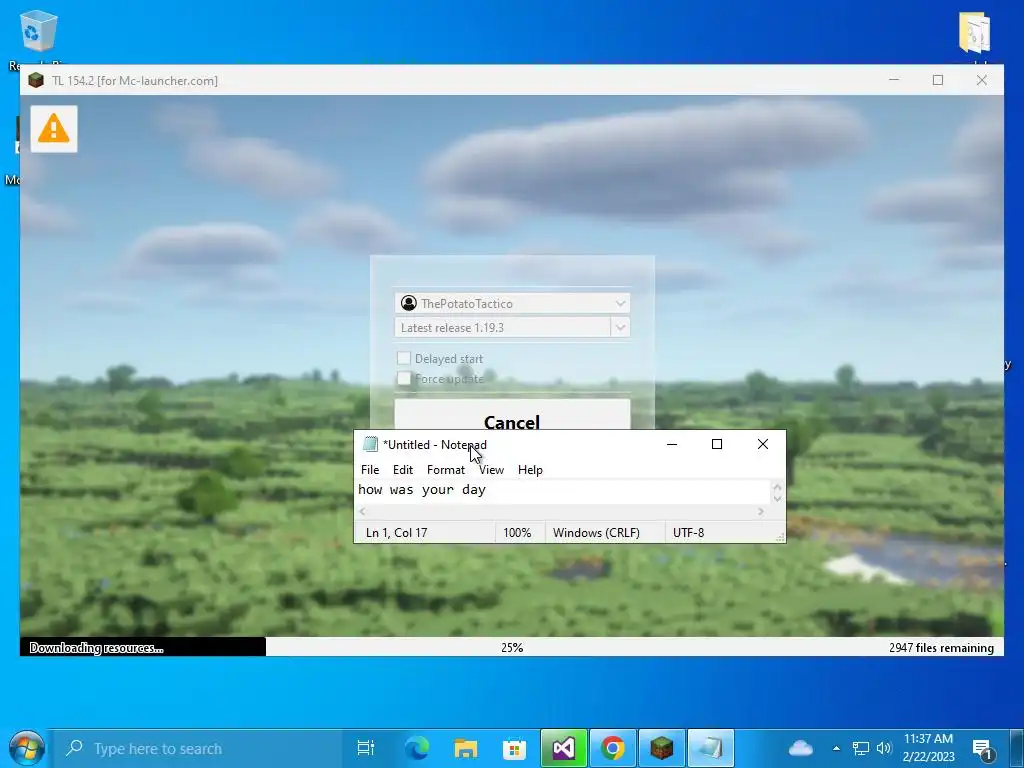Maximize the TL launcher window
Screen dimensions: 1024x768
[x=938, y=80]
